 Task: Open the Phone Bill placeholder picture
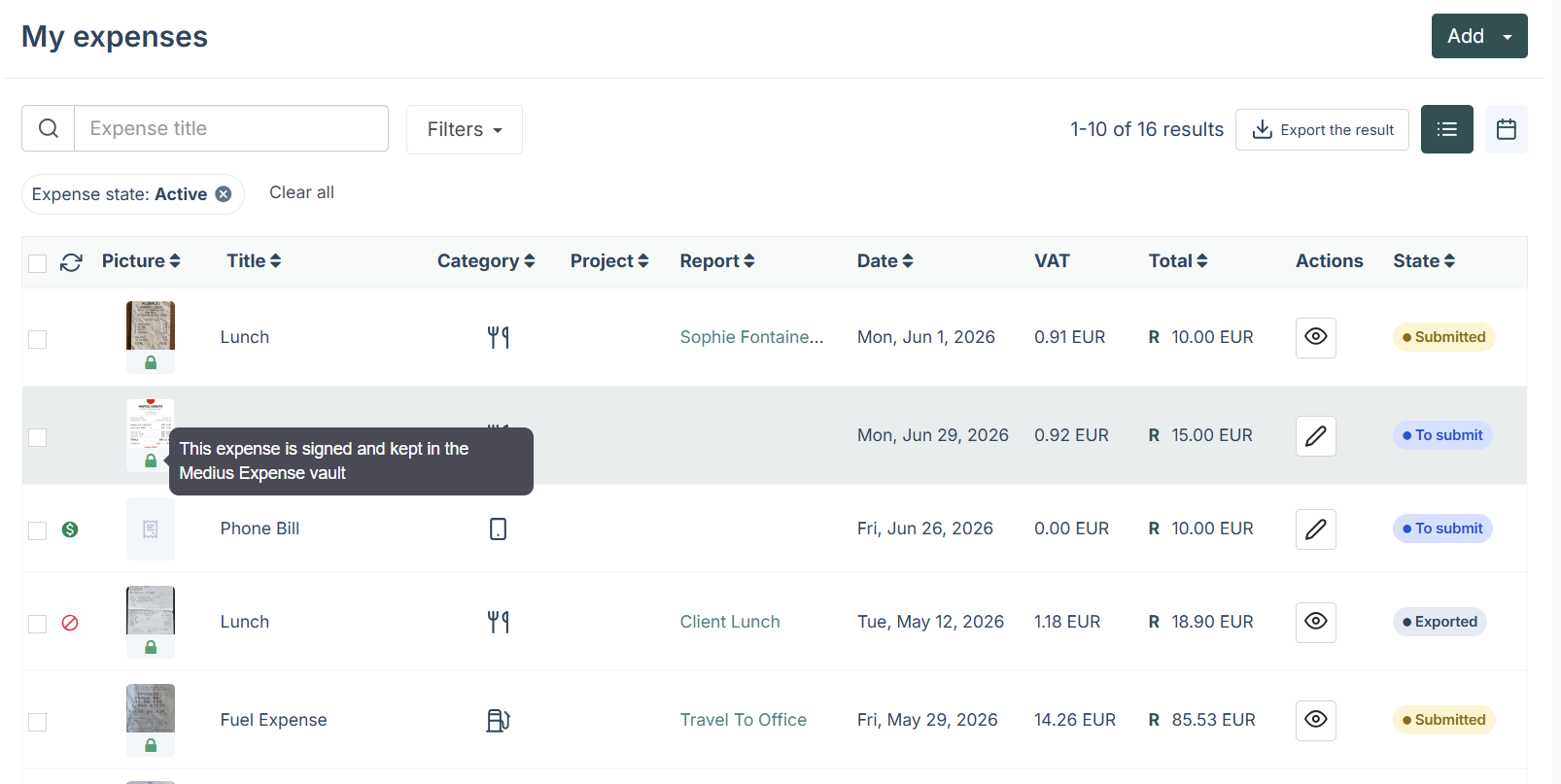click(151, 528)
